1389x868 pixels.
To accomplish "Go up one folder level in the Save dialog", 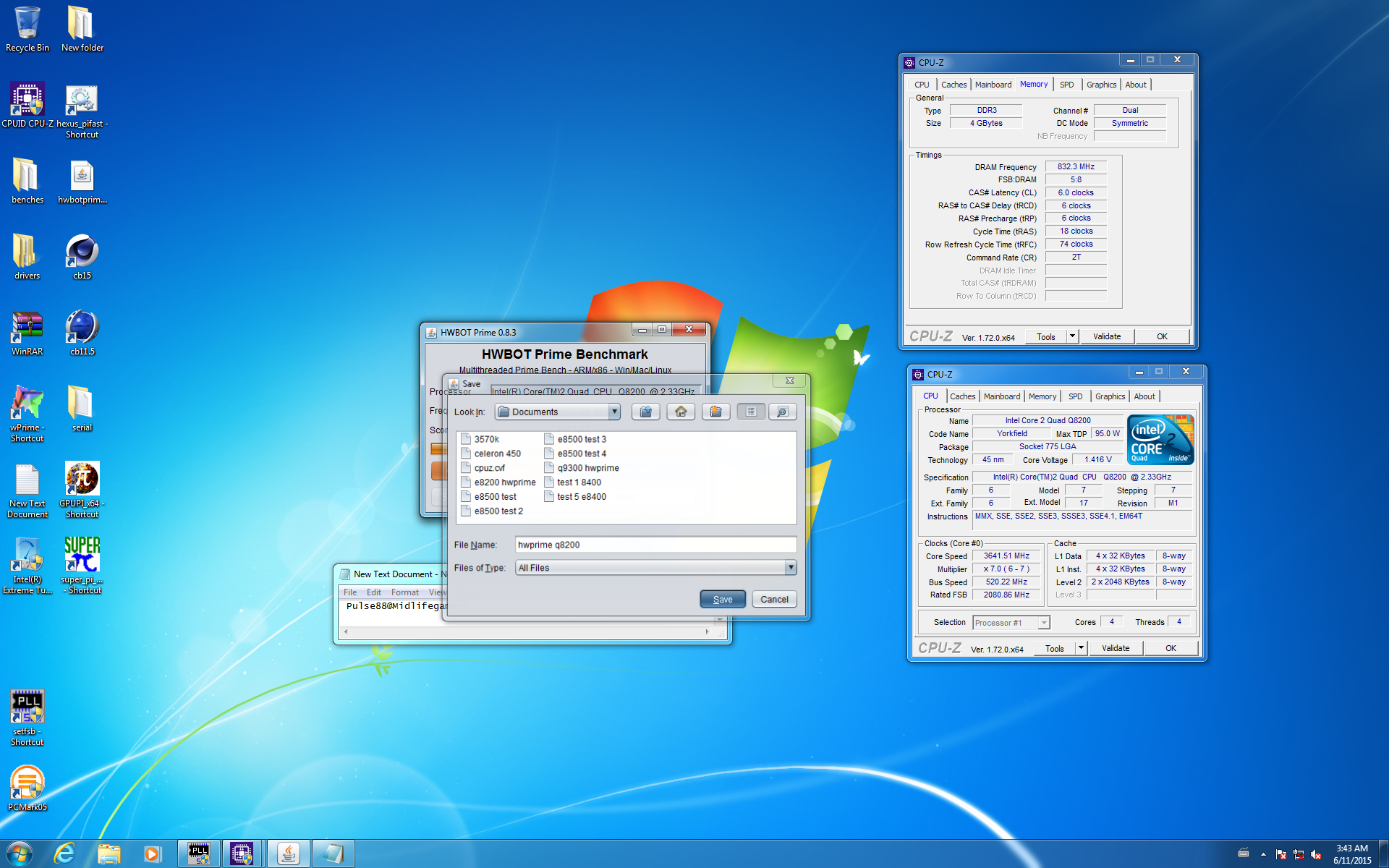I will 645,412.
